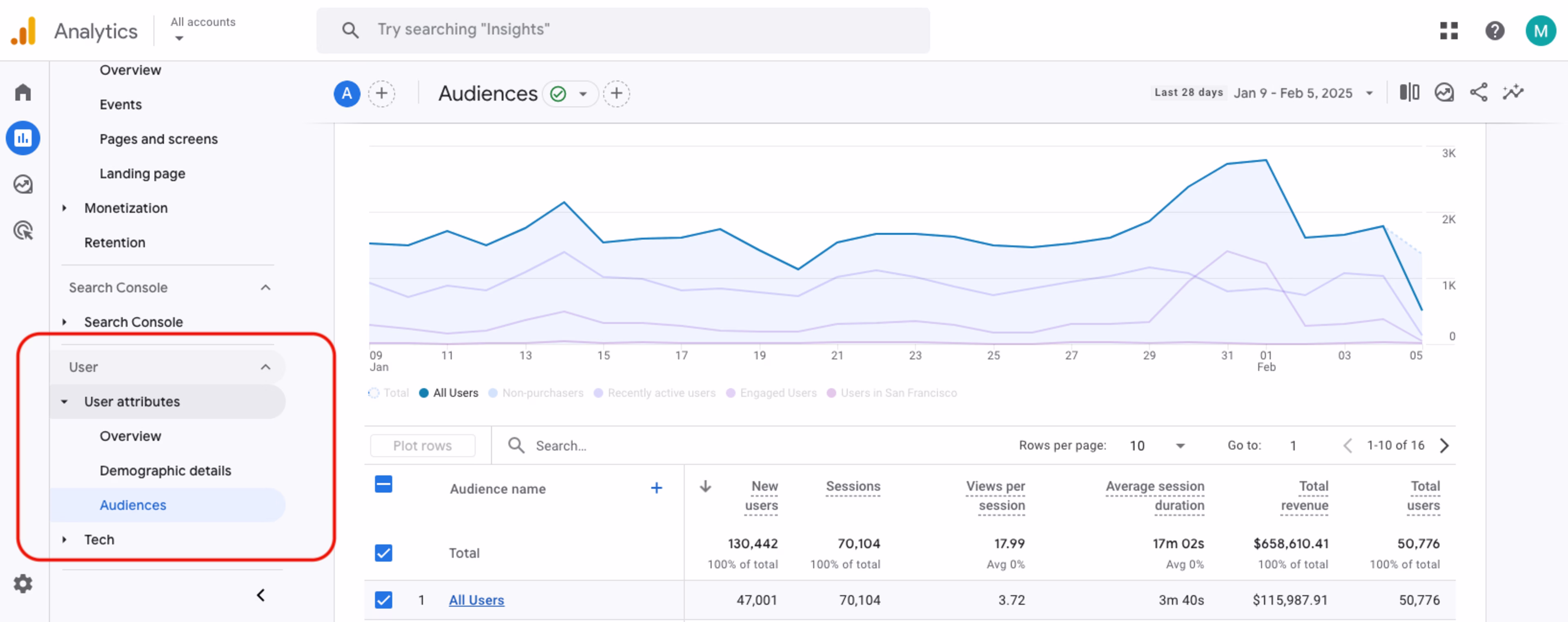1568x622 pixels.
Task: Click the Edit comparisons icon
Action: pos(1409,93)
